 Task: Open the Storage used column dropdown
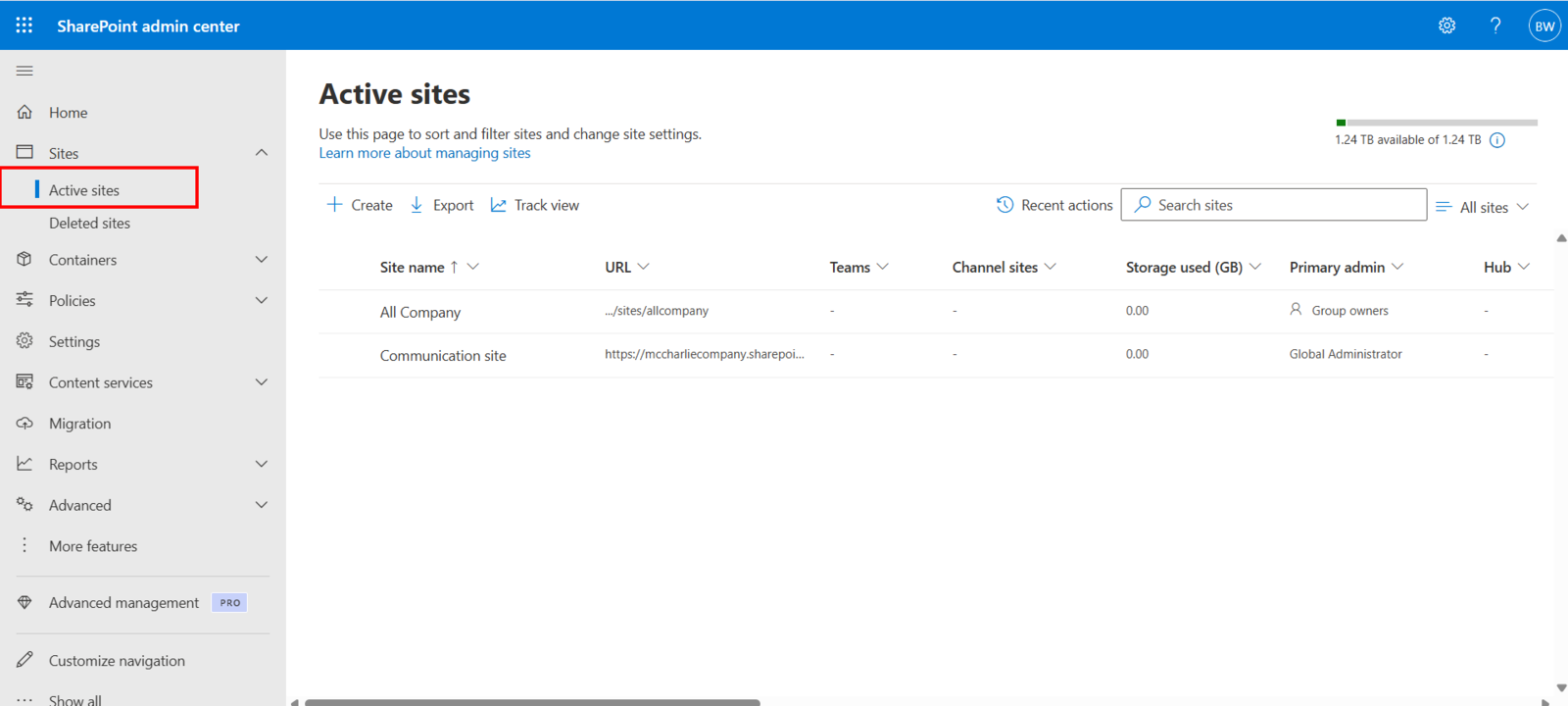click(x=1255, y=266)
